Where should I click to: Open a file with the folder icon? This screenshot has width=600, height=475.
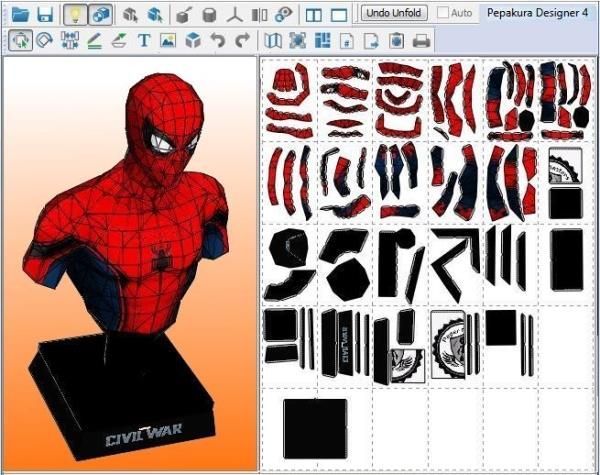[x=20, y=15]
